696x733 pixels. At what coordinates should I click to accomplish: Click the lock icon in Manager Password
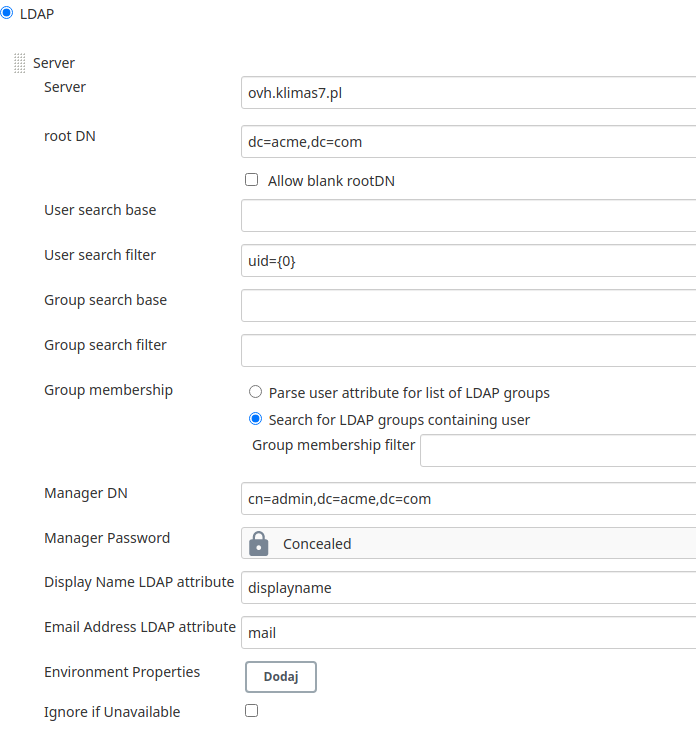(258, 544)
